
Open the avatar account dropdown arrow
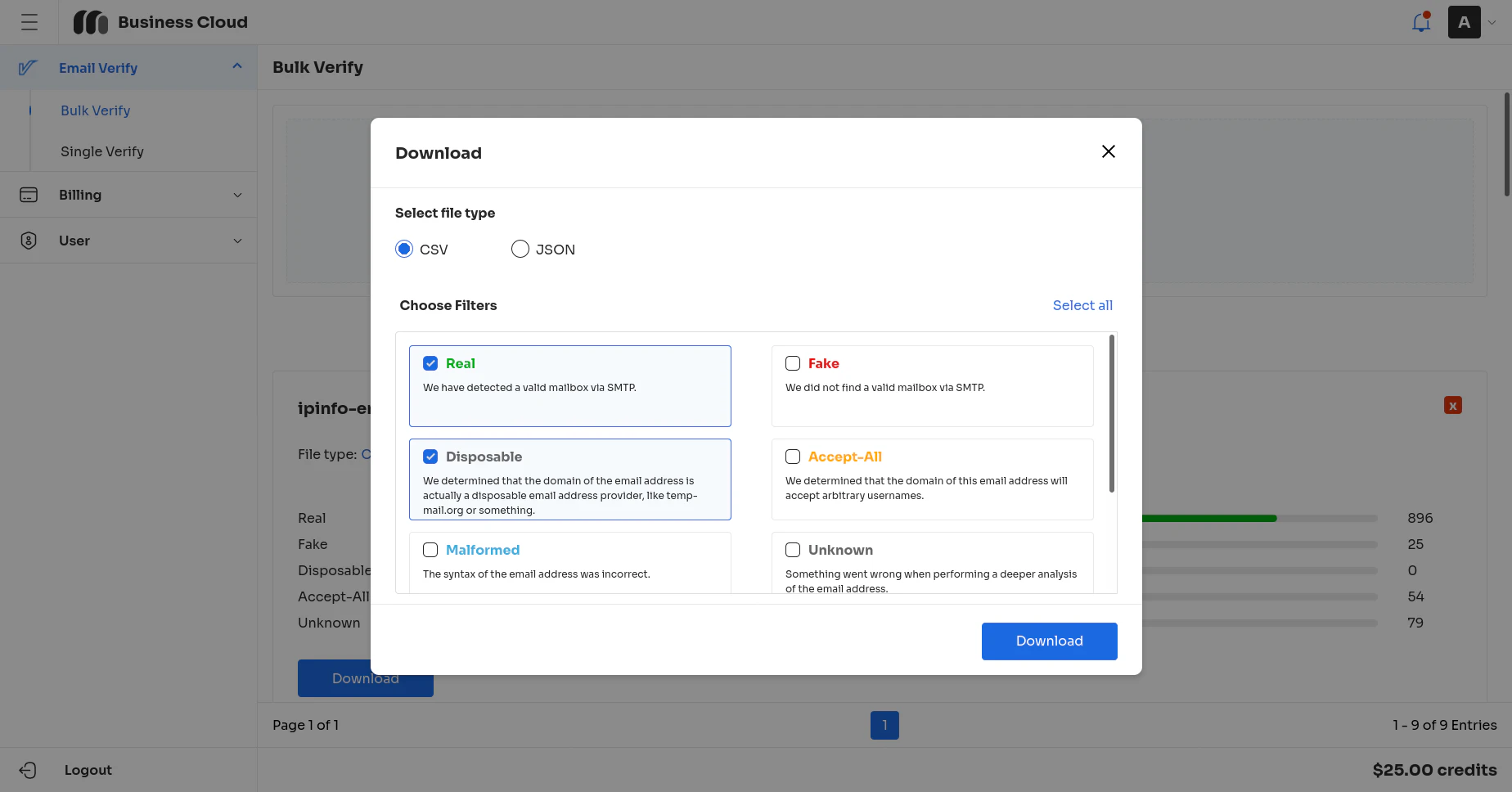point(1491,22)
